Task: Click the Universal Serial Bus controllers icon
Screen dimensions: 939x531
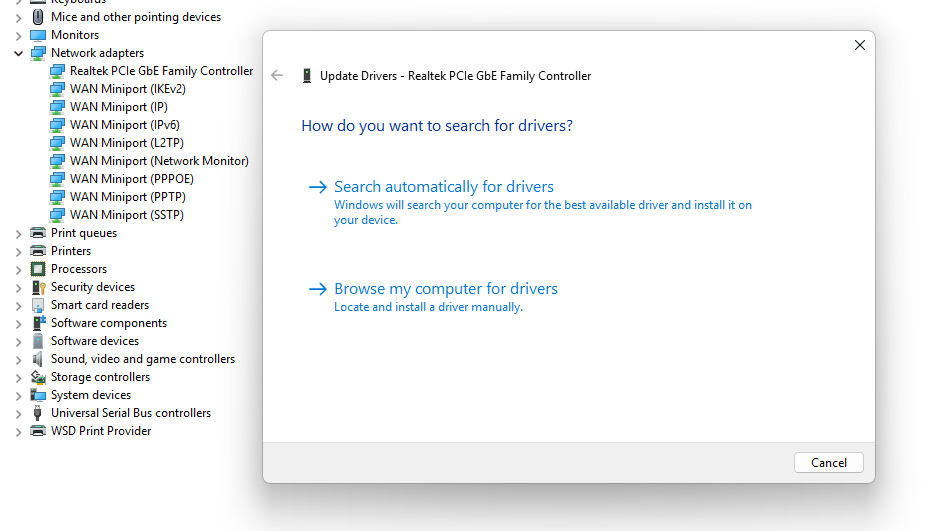Action: coord(38,413)
